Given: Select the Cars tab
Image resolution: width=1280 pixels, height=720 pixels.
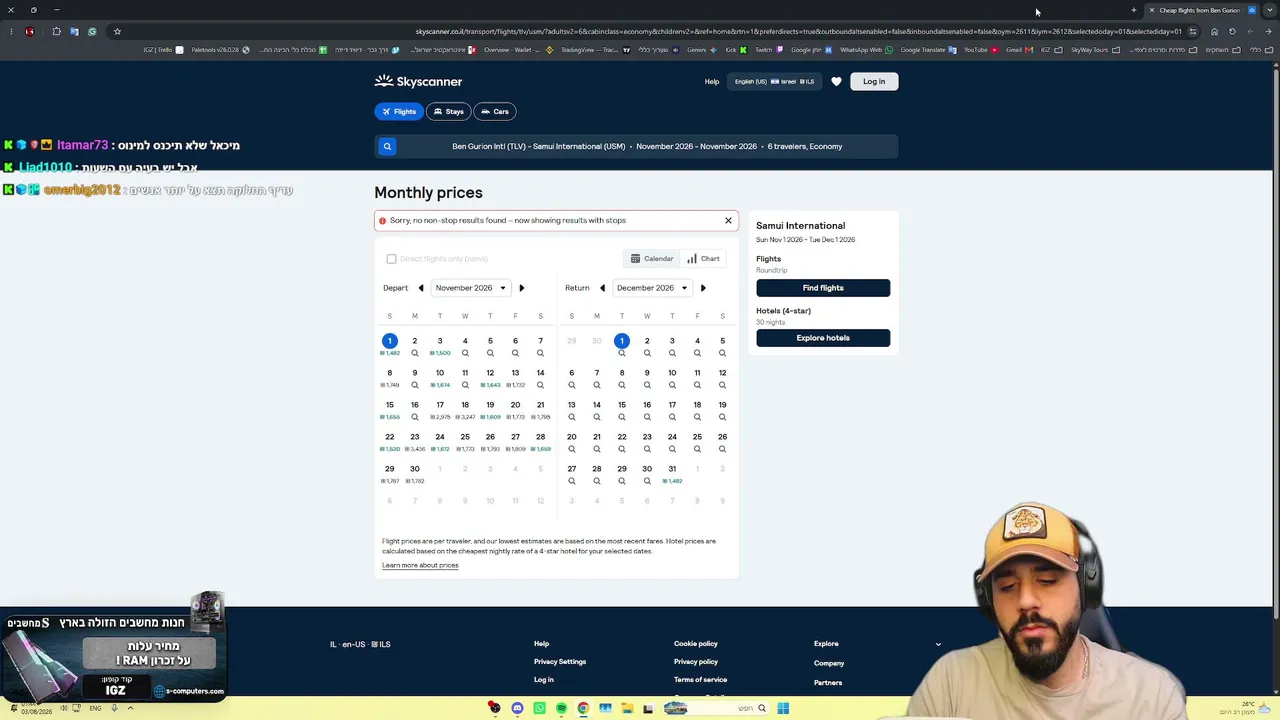Looking at the screenshot, I should coord(495,112).
